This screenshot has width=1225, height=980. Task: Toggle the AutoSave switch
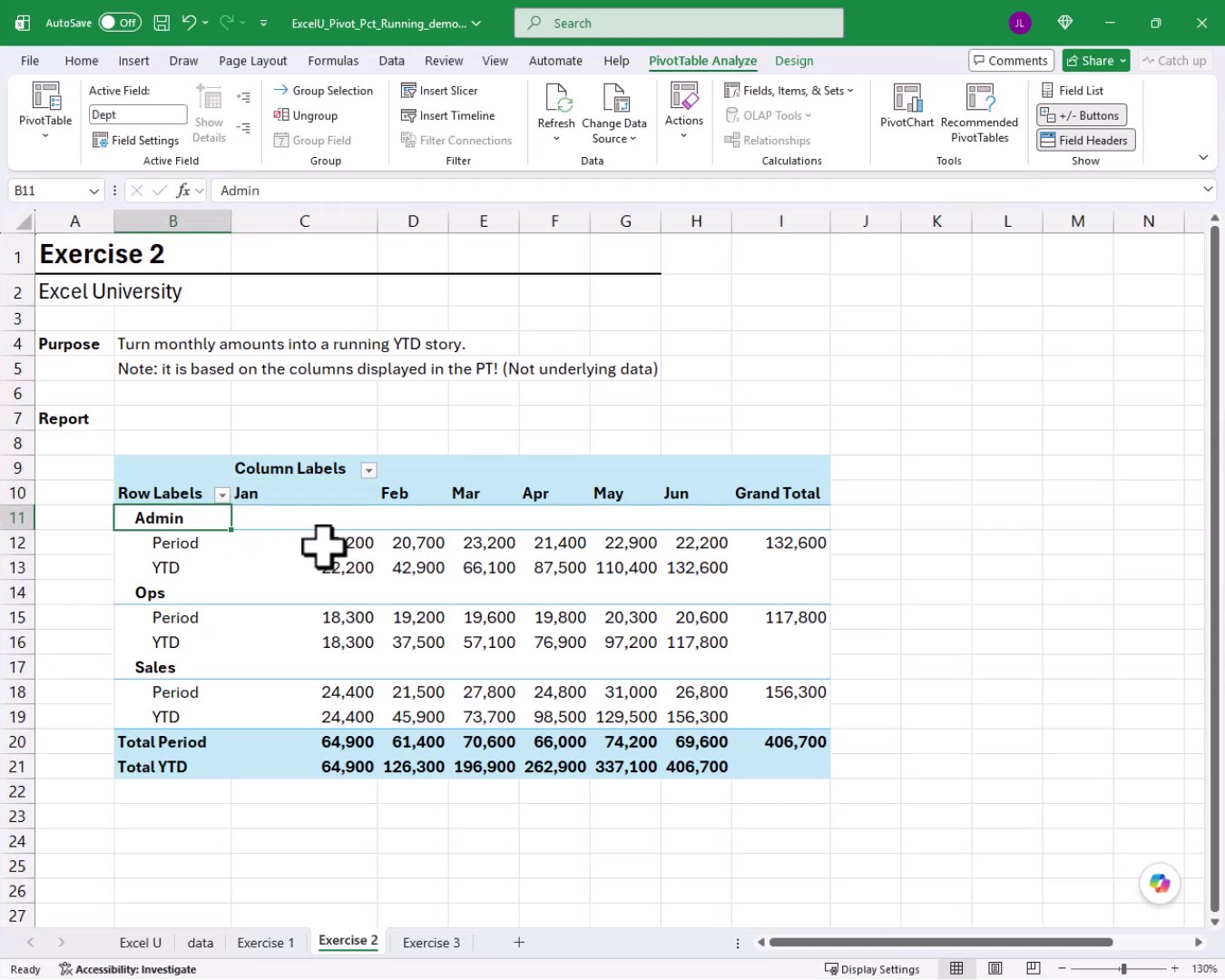[x=120, y=23]
